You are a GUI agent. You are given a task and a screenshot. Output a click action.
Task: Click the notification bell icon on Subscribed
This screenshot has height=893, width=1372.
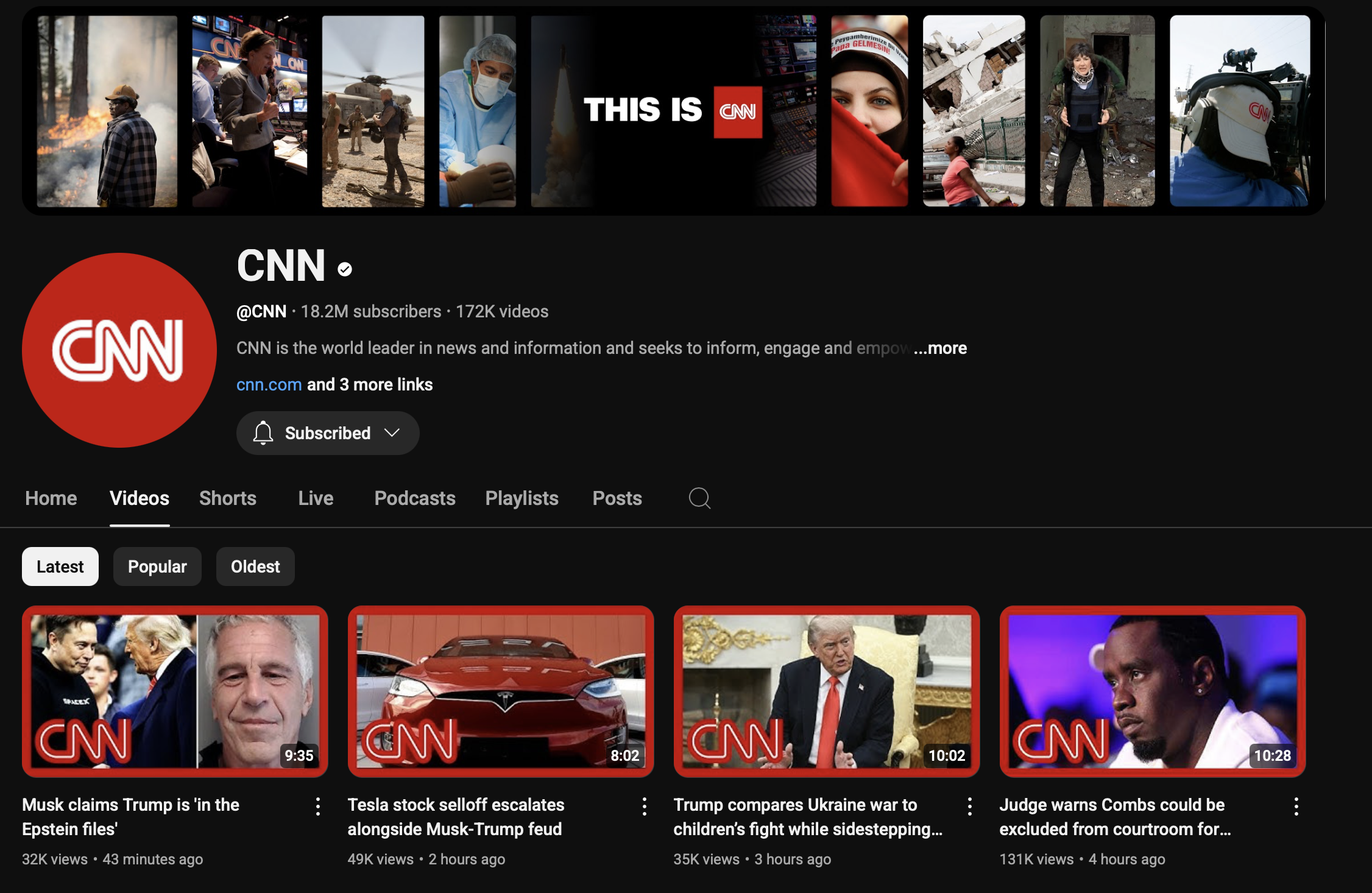click(263, 433)
